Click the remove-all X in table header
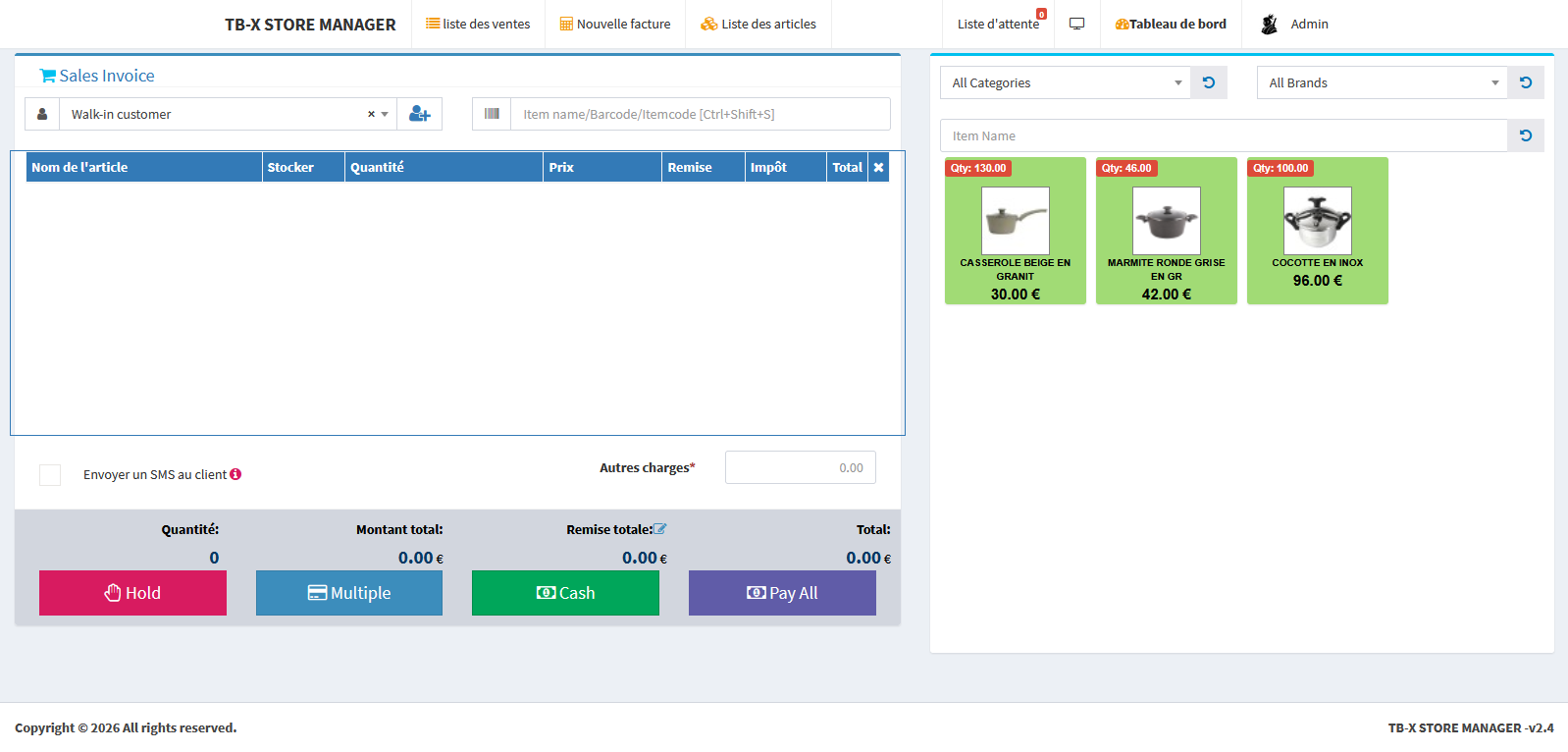The width and height of the screenshot is (1568, 752). [x=878, y=167]
